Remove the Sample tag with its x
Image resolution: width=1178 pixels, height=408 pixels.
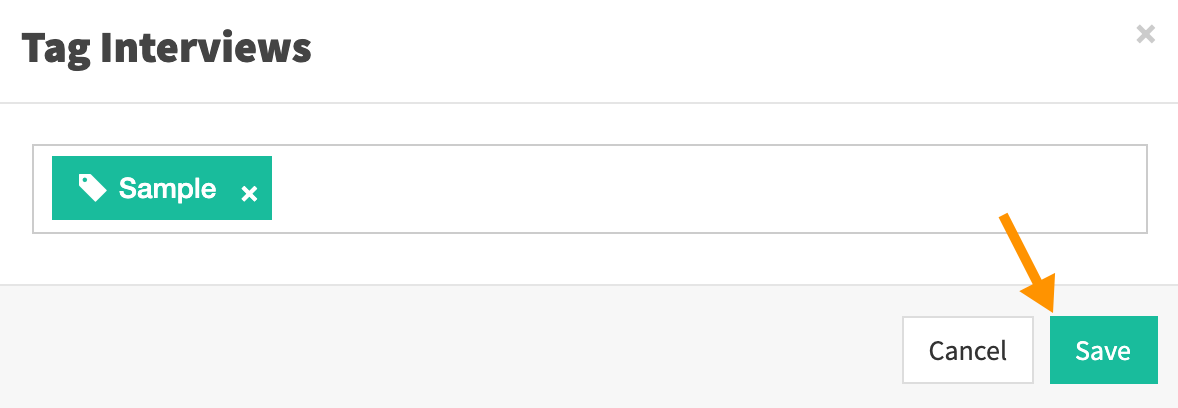[x=249, y=195]
